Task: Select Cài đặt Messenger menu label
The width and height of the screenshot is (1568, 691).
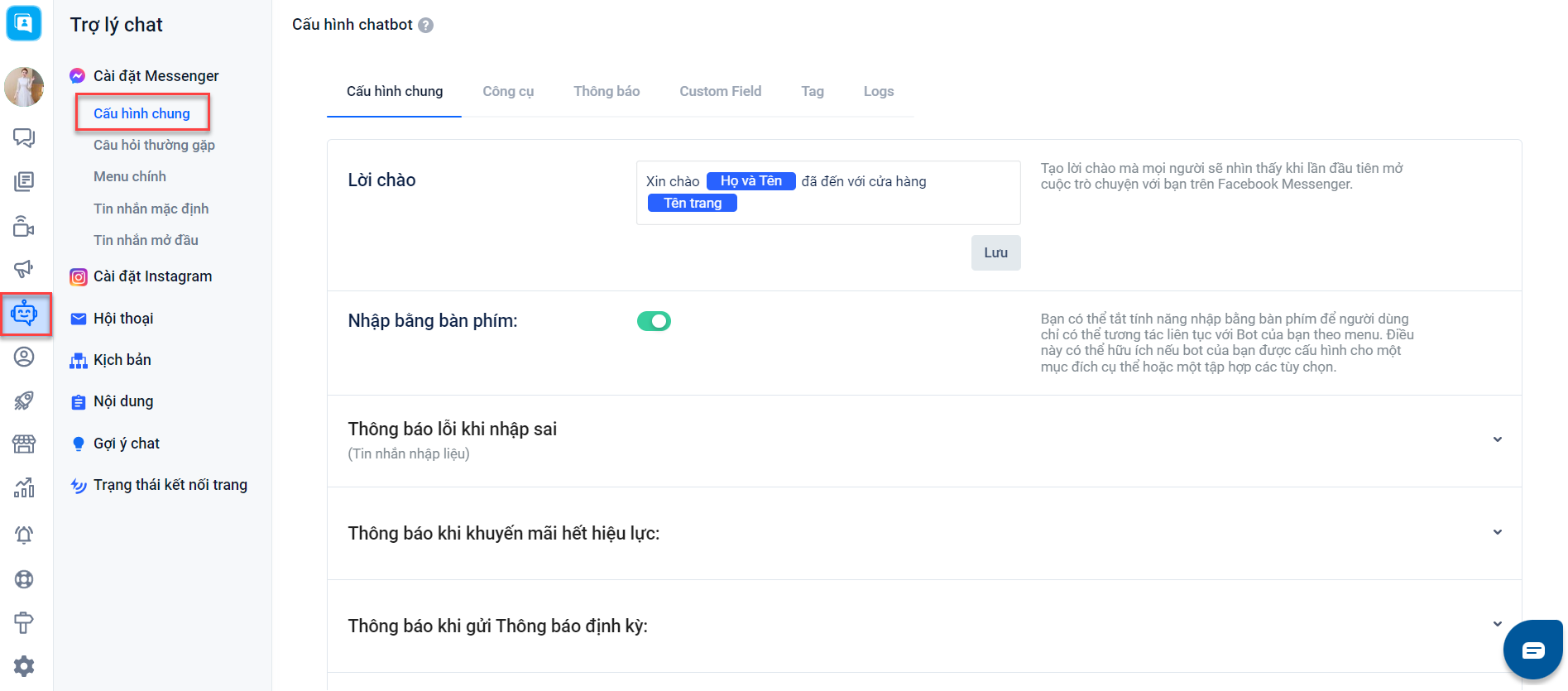Action: 156,76
